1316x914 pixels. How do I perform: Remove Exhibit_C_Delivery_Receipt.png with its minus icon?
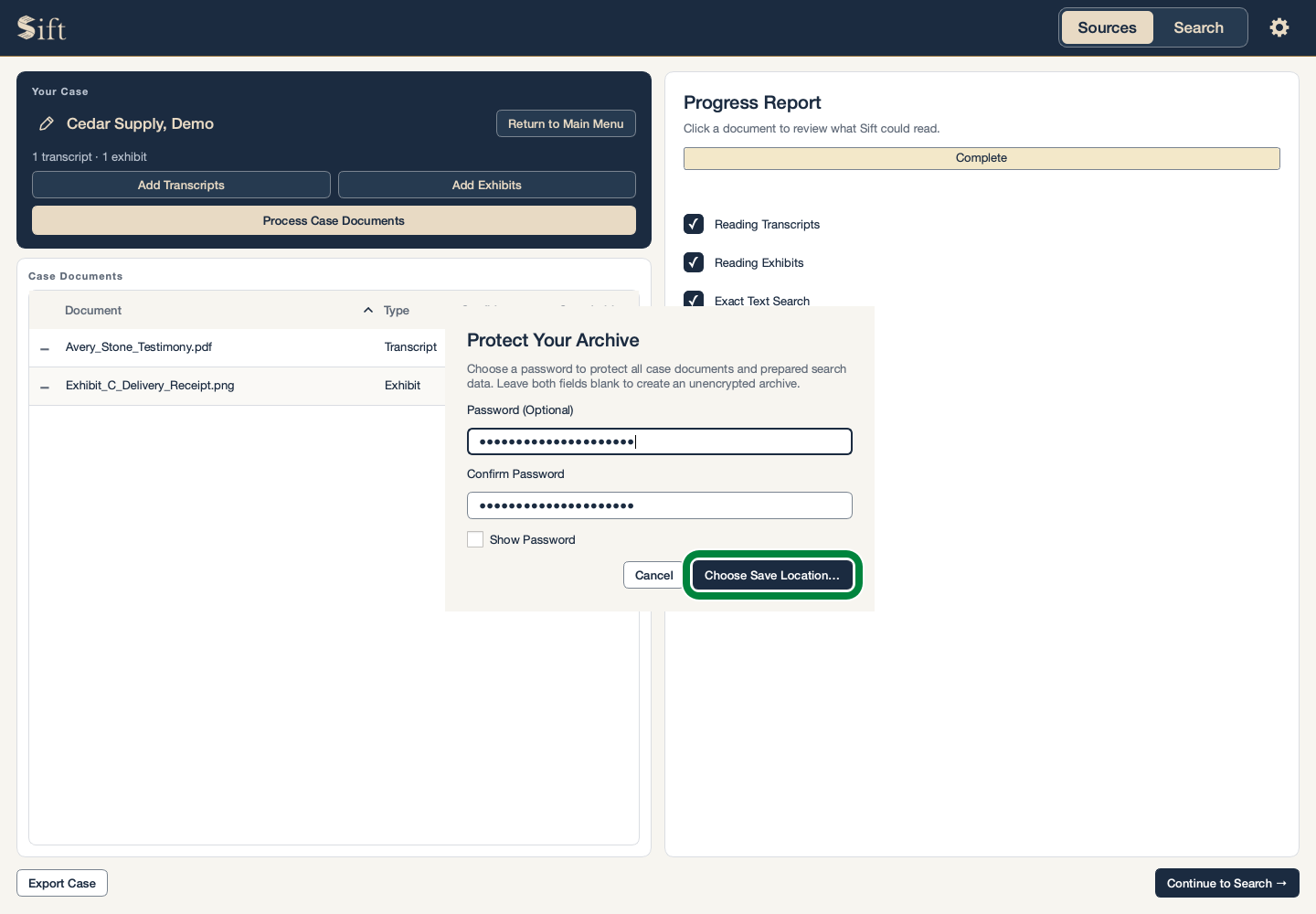[45, 387]
